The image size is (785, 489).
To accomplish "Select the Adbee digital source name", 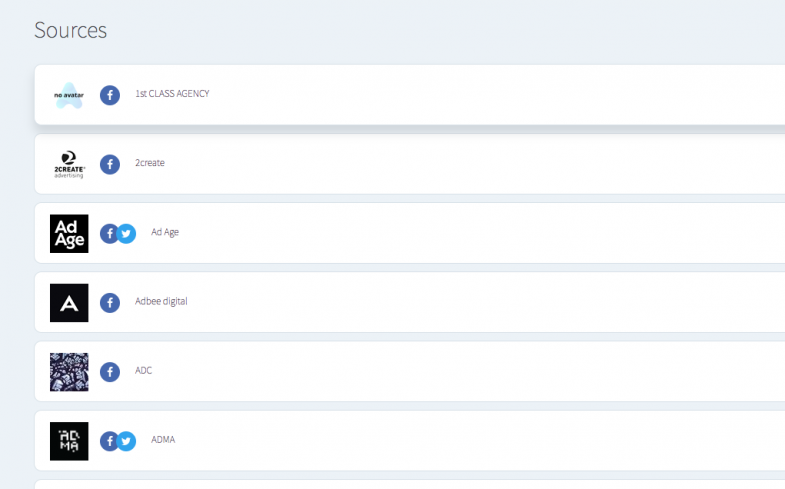I will coord(161,301).
